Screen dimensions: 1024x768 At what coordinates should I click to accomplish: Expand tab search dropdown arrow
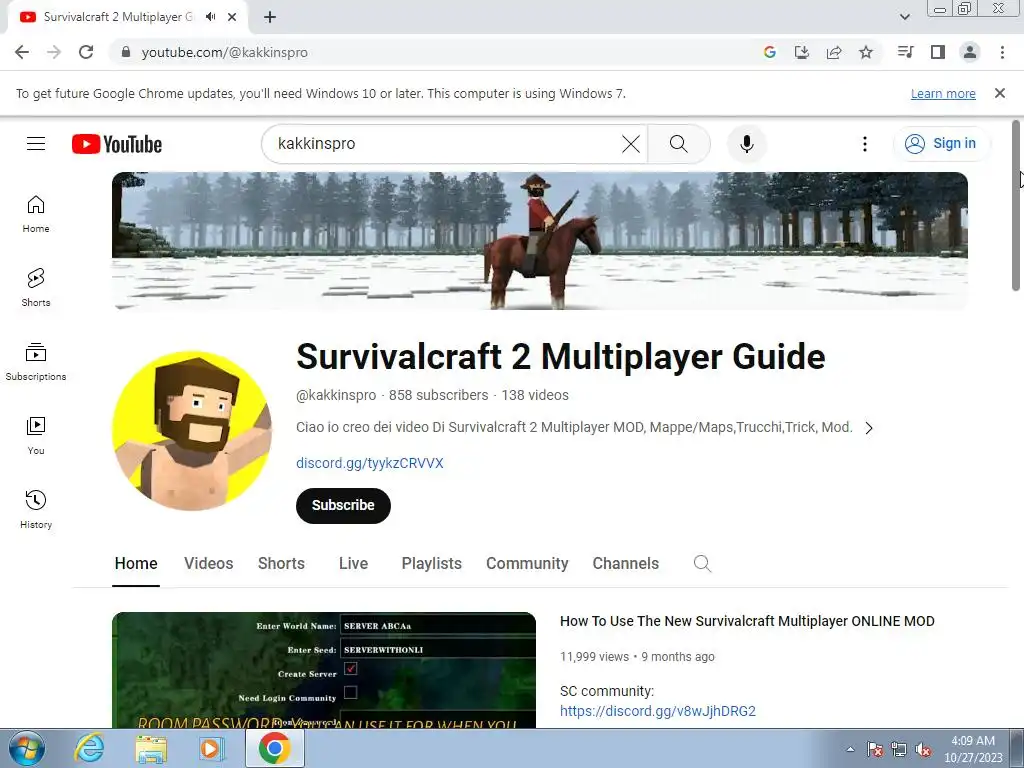click(x=904, y=17)
